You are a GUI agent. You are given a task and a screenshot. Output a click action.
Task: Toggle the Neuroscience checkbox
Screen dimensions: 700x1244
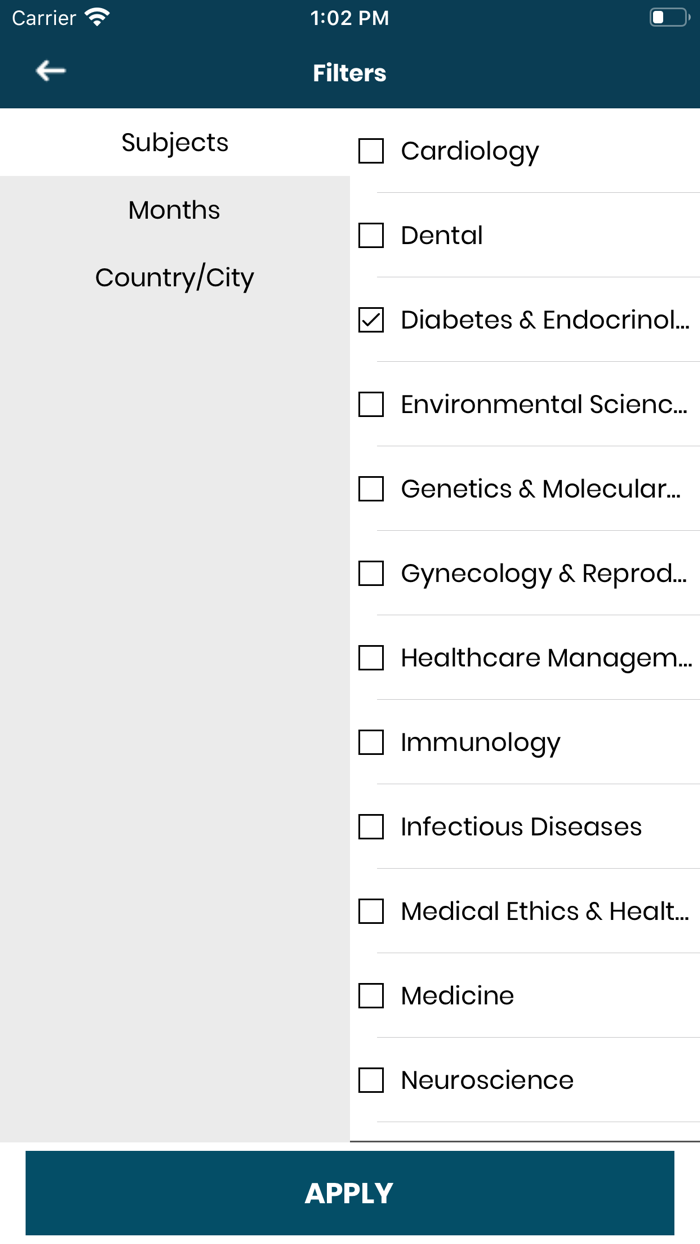[x=371, y=1080]
